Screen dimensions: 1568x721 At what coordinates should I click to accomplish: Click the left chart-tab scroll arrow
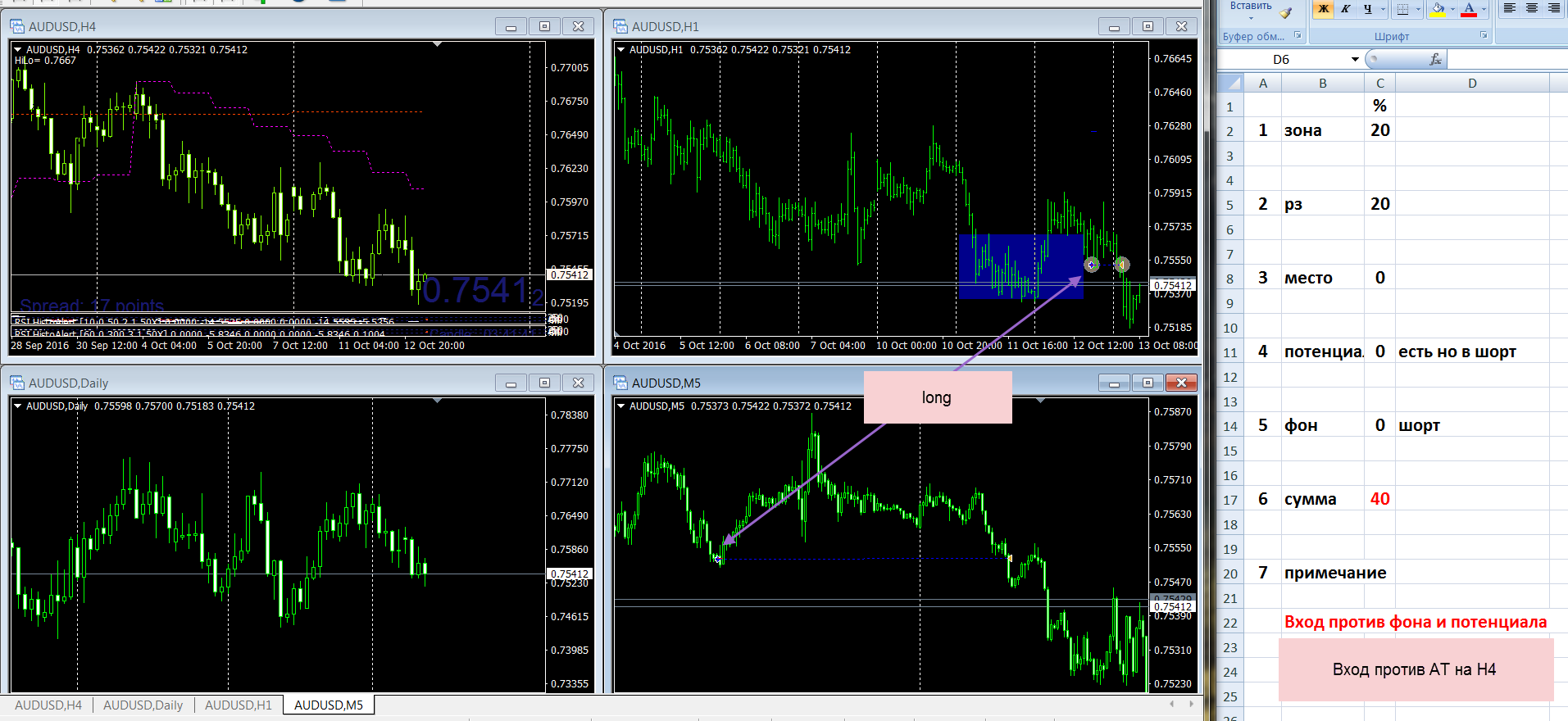pyautogui.click(x=1172, y=704)
